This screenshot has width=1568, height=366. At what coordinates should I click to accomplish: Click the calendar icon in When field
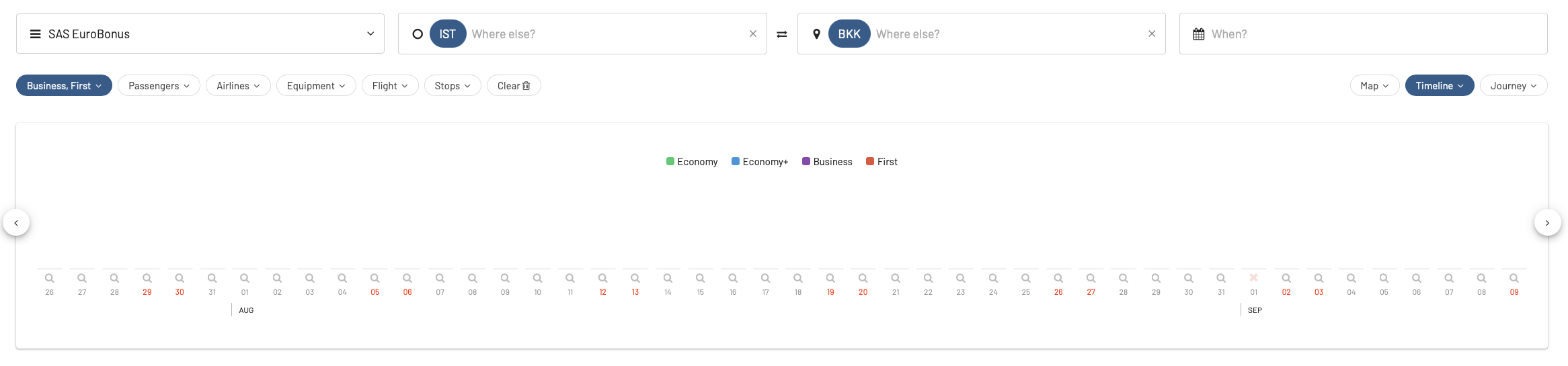(x=1199, y=34)
